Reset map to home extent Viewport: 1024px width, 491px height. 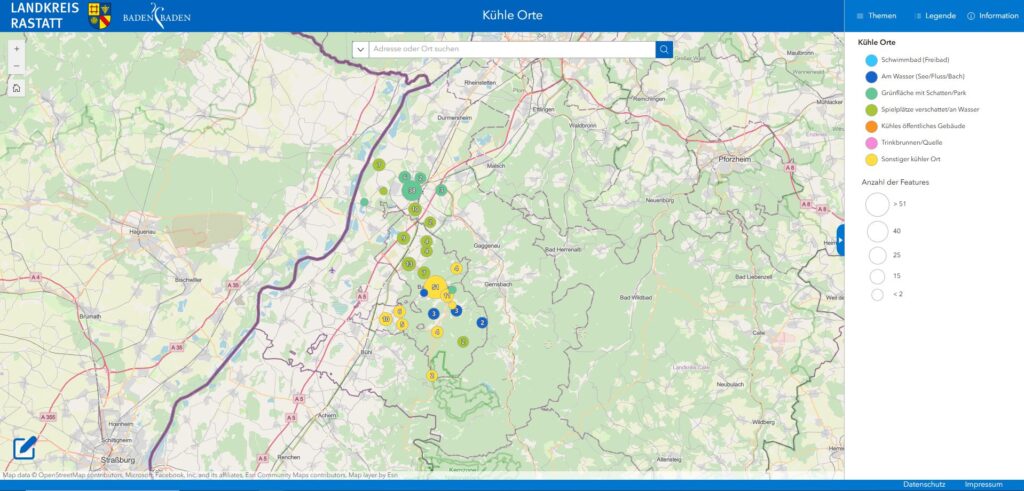click(x=16, y=87)
